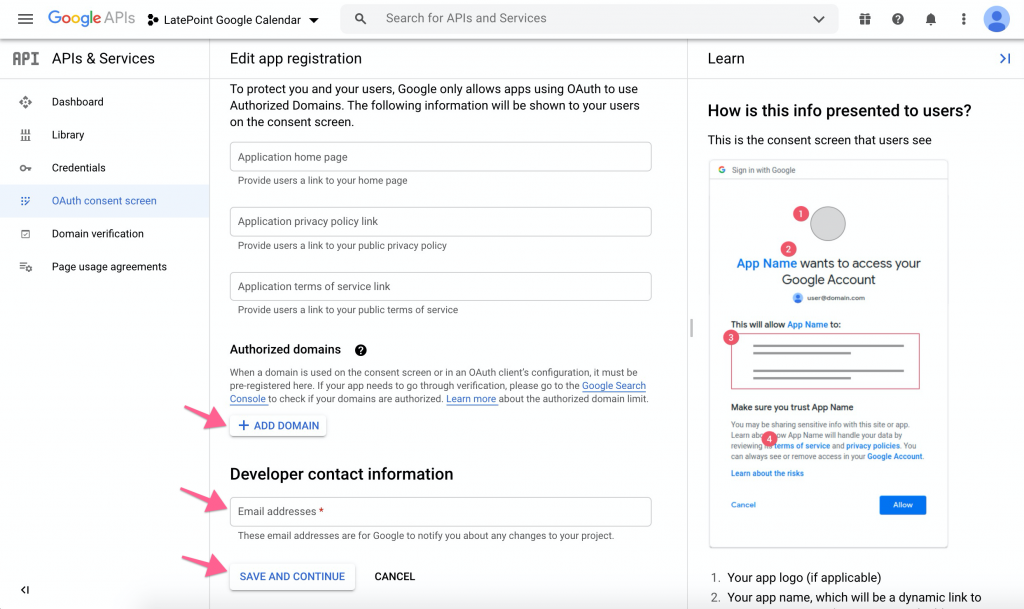The height and width of the screenshot is (609, 1024).
Task: Focus the Application home page field
Action: [440, 157]
